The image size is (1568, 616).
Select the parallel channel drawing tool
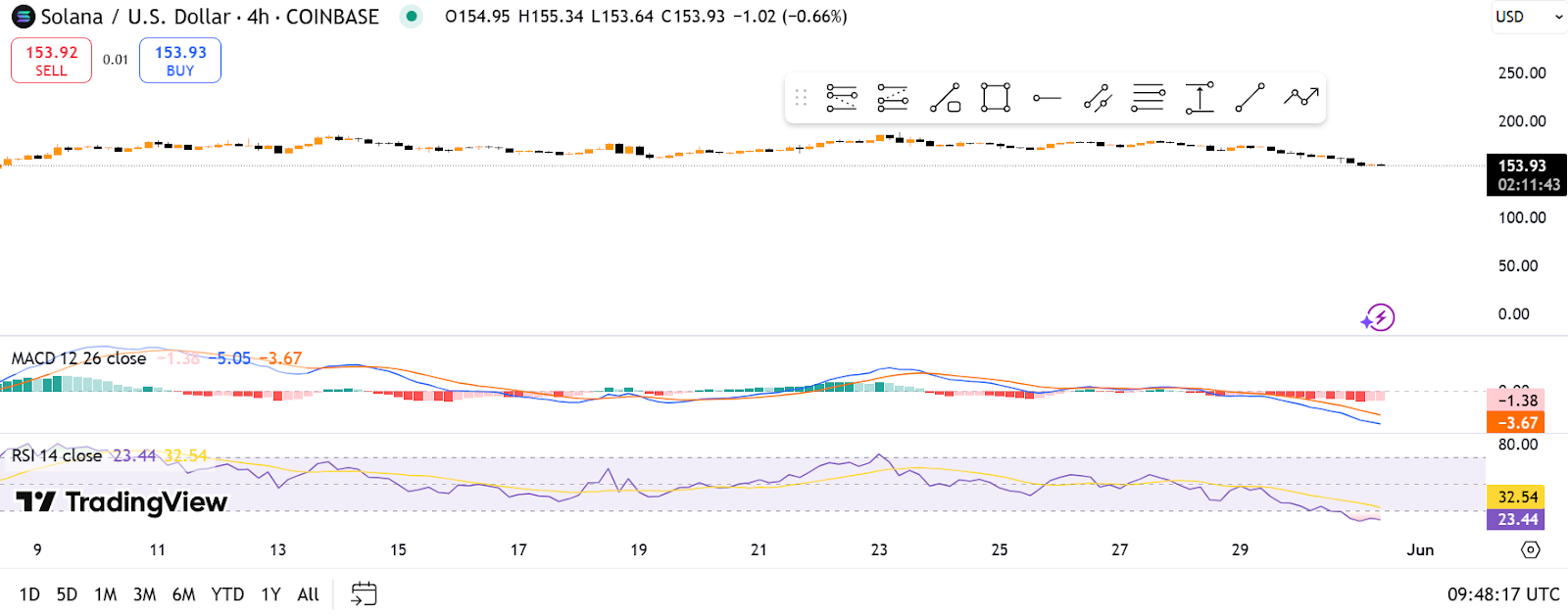point(1098,98)
